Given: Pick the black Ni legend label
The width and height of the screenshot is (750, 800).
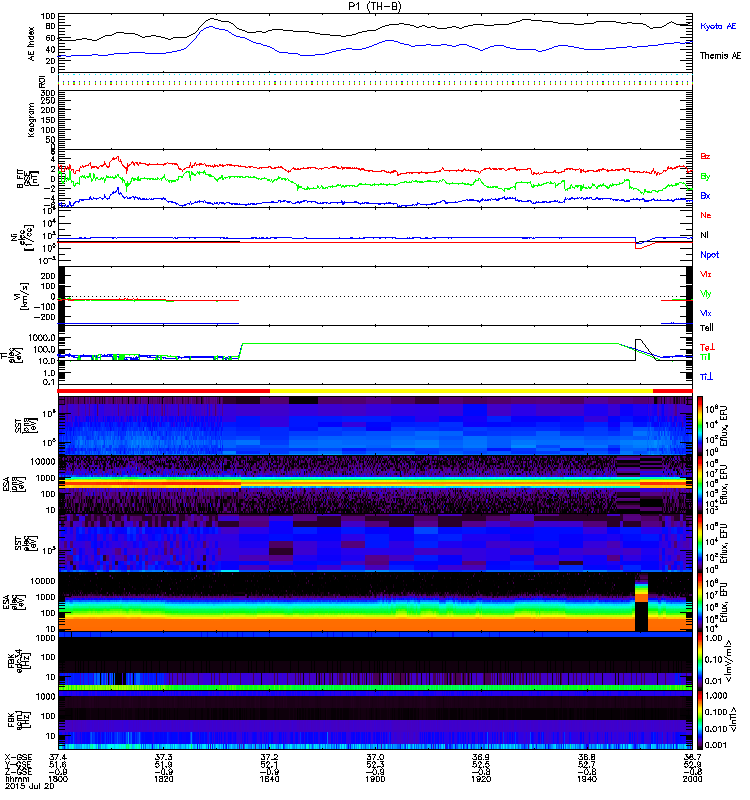Looking at the screenshot, I should coord(704,235).
